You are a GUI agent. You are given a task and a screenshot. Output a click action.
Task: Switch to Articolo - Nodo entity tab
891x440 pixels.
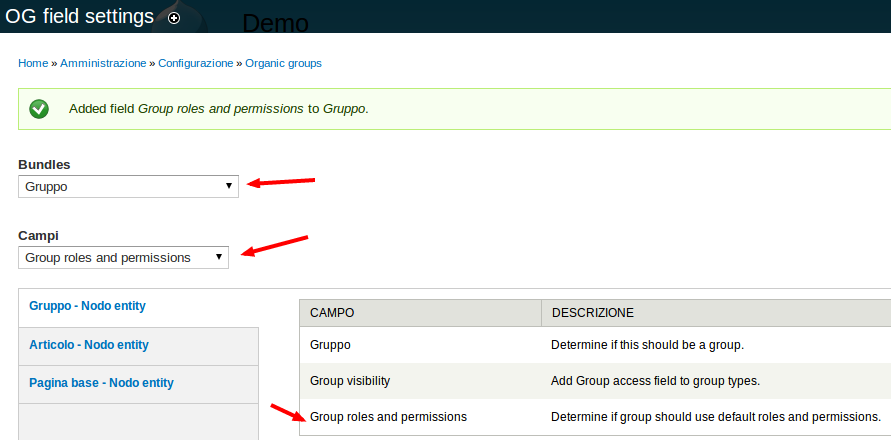point(89,345)
